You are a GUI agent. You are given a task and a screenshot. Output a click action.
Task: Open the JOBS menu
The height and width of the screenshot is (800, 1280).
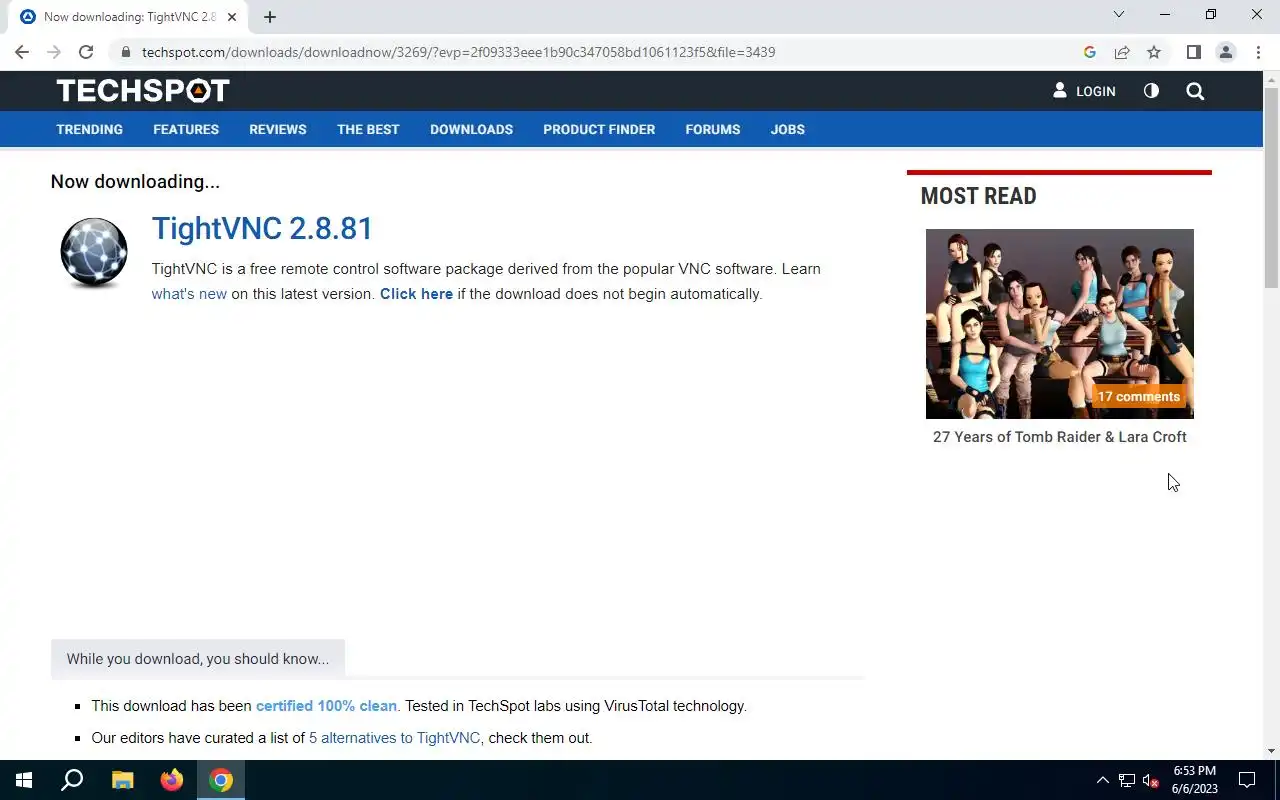[787, 129]
